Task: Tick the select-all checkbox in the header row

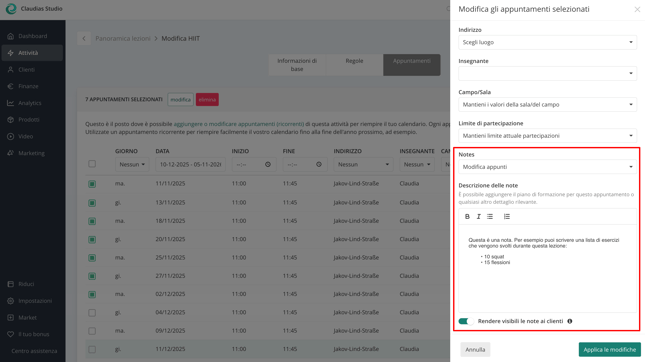Action: point(92,164)
